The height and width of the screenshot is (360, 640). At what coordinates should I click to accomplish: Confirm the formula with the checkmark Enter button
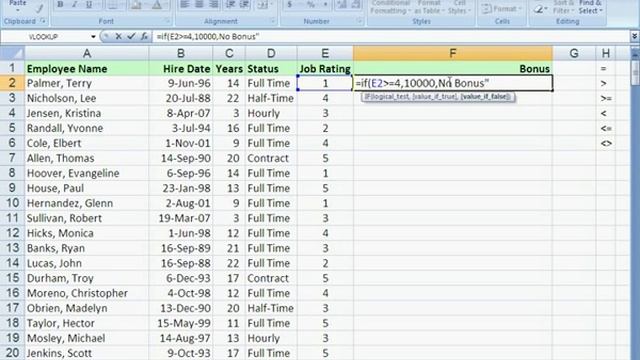coord(131,37)
